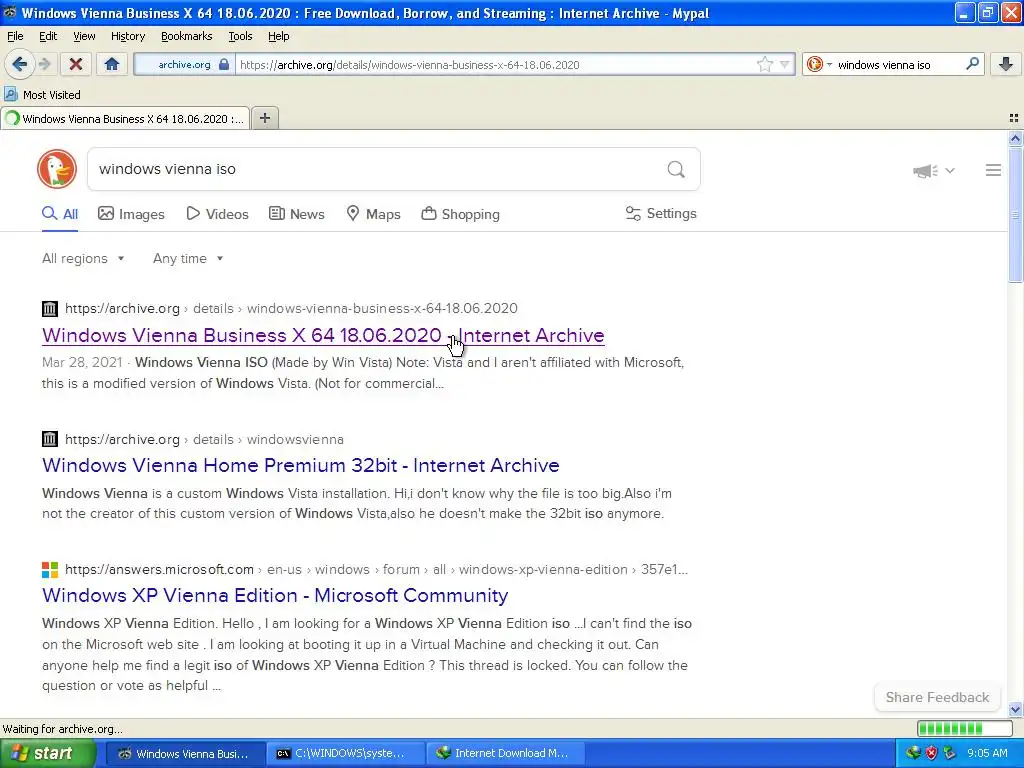The height and width of the screenshot is (768, 1024).
Task: Switch to Videos results
Action: [x=217, y=214]
